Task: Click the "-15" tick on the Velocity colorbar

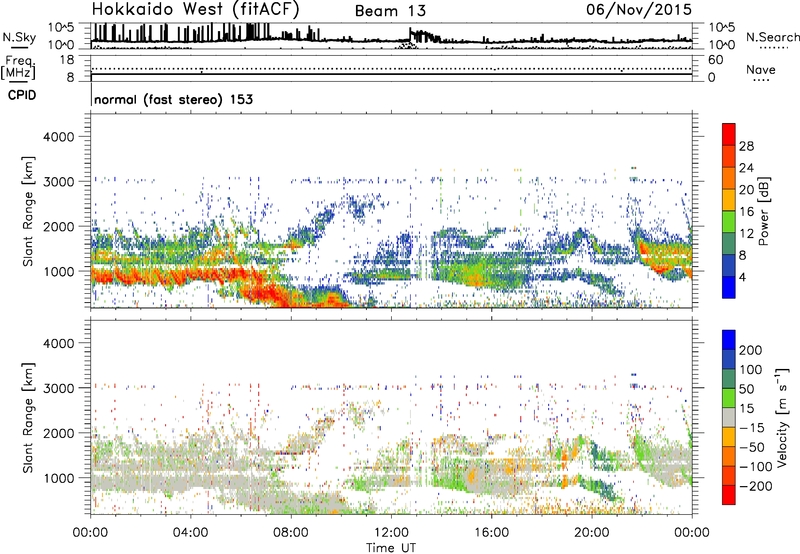Action: [x=752, y=427]
